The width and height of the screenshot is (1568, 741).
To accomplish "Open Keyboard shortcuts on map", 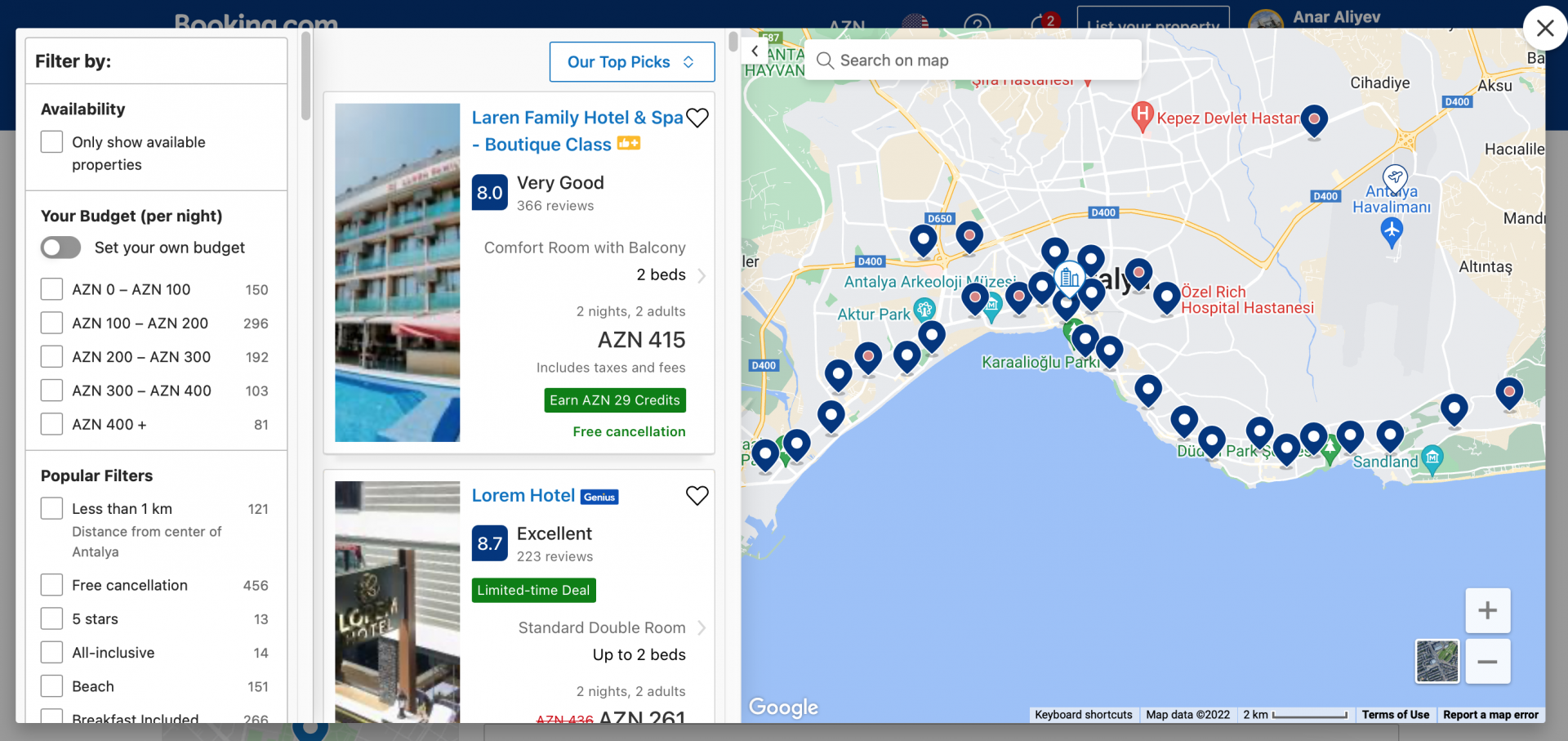I will click(1084, 715).
